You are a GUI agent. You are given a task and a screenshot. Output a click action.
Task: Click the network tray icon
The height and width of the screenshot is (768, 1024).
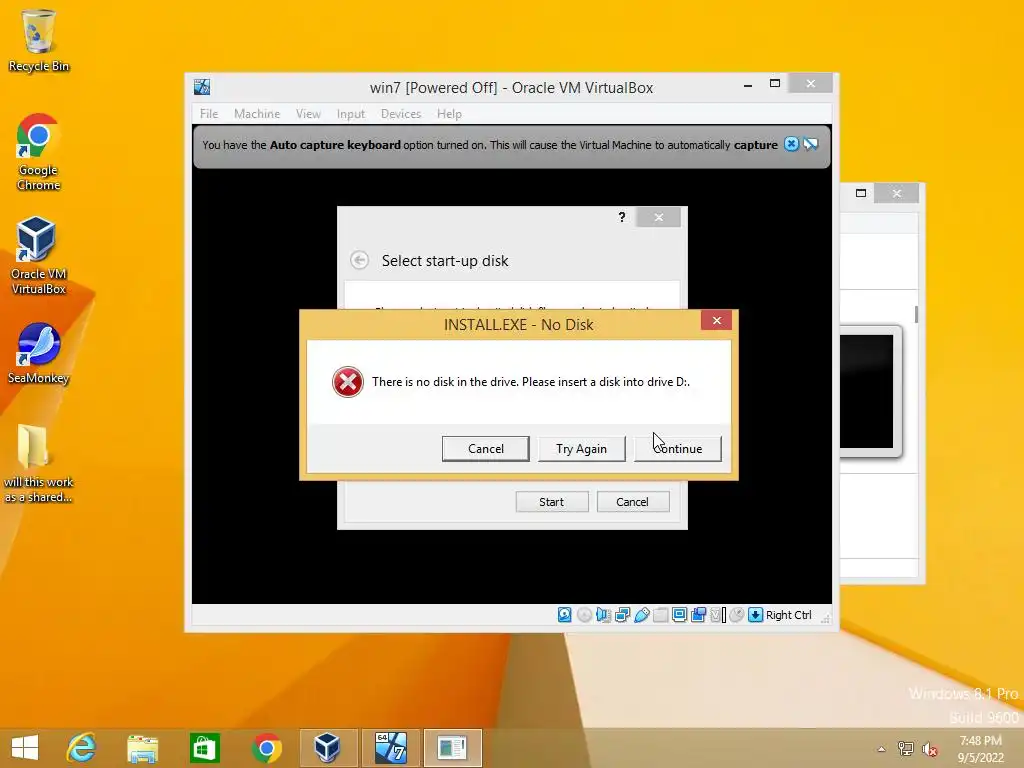pyautogui.click(x=905, y=749)
